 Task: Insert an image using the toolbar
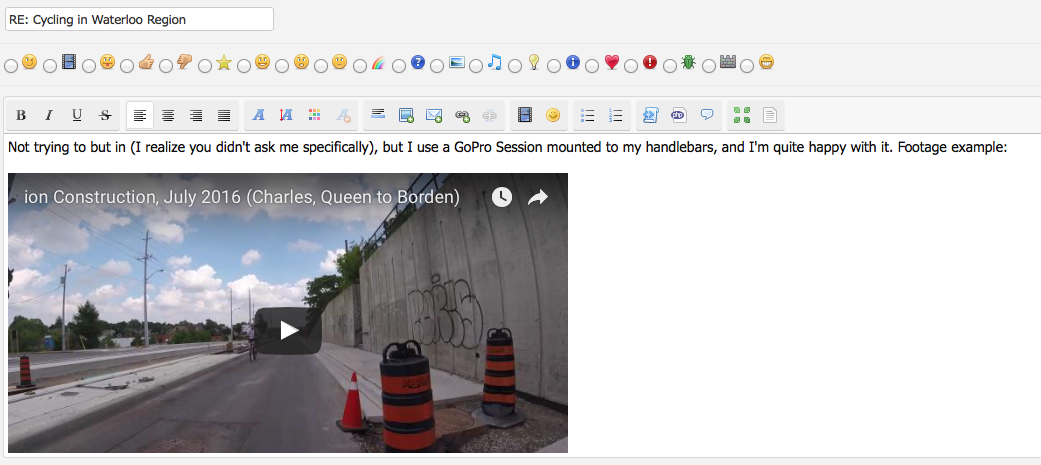point(406,115)
